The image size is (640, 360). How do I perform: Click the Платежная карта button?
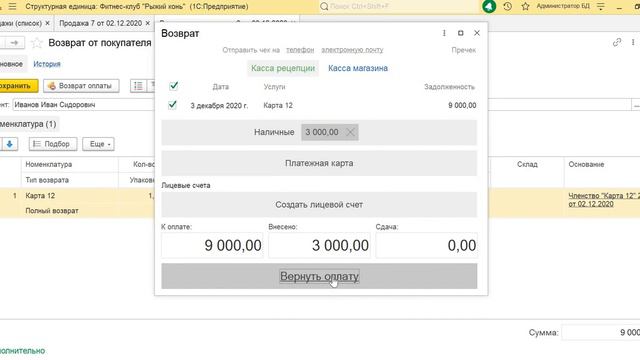pyautogui.click(x=319, y=163)
